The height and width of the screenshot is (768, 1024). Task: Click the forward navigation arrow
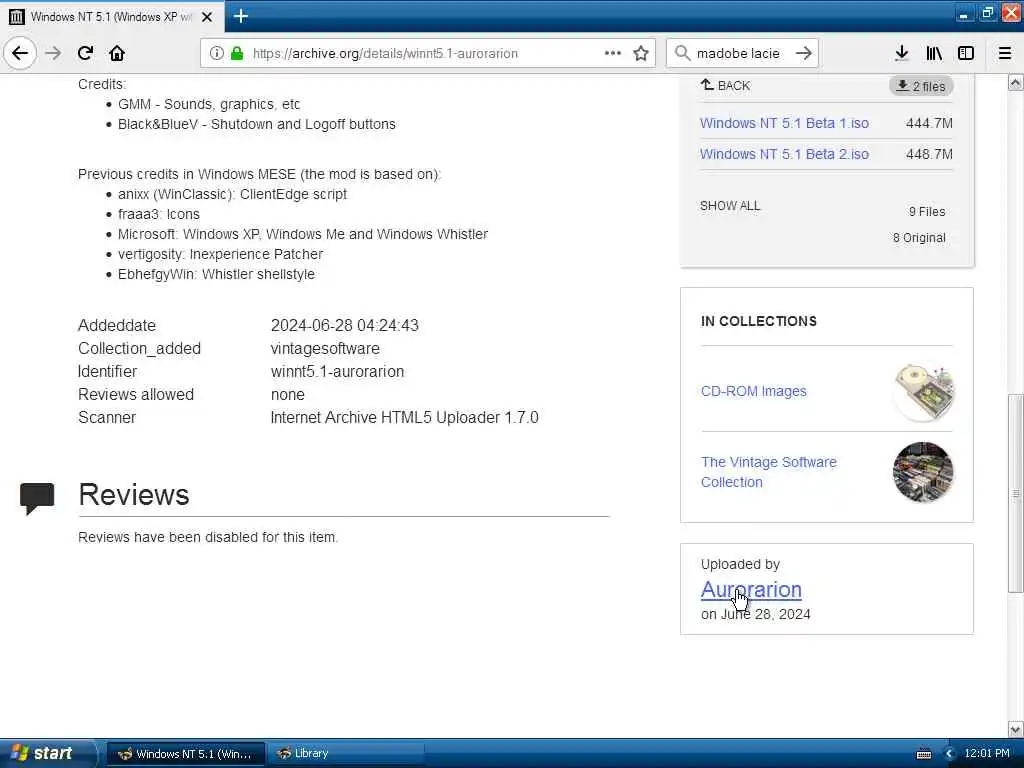tap(53, 53)
